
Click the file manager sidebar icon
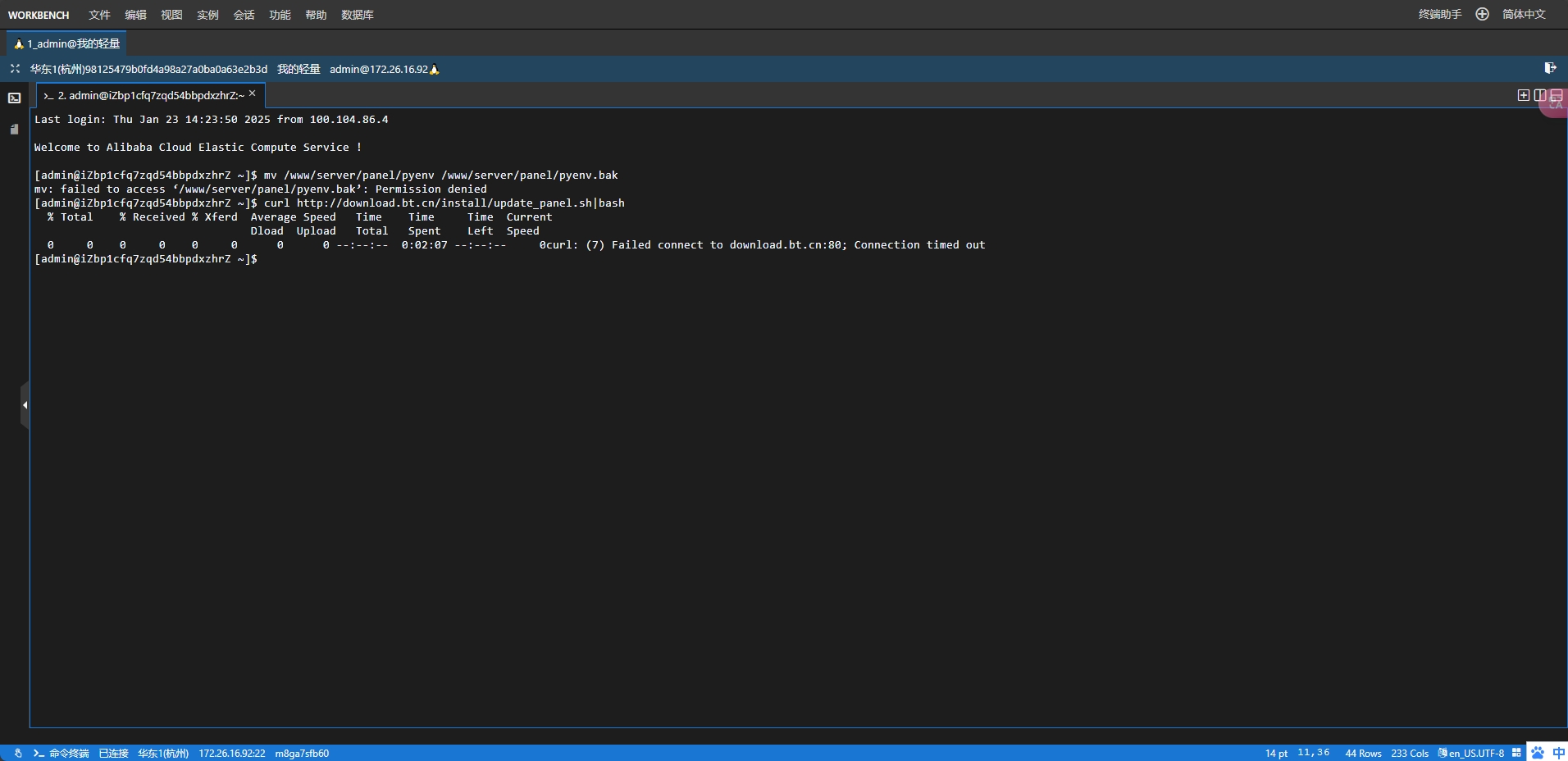pyautogui.click(x=14, y=129)
